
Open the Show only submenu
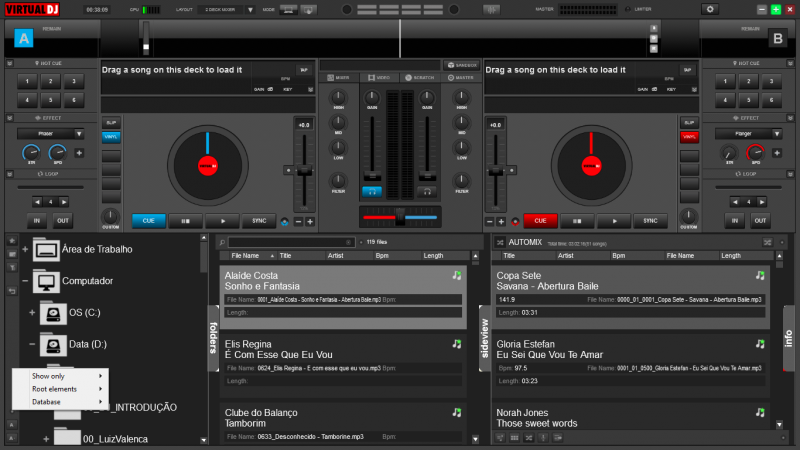(x=60, y=376)
